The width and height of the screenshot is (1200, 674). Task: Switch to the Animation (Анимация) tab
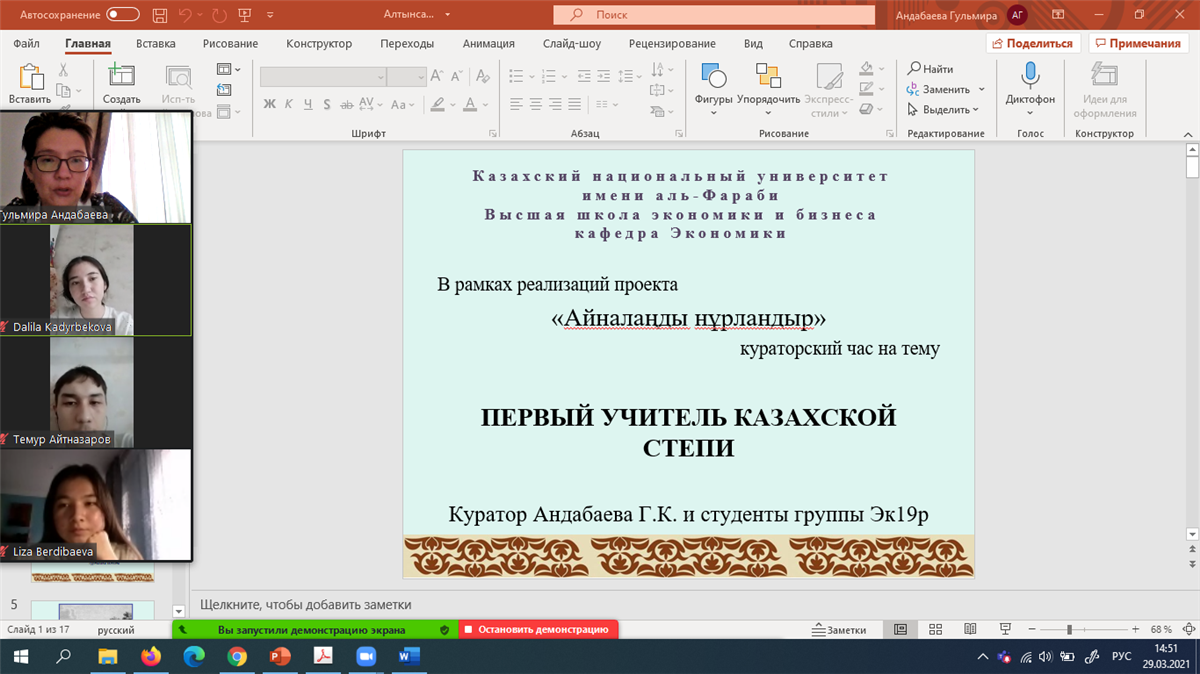(x=488, y=44)
